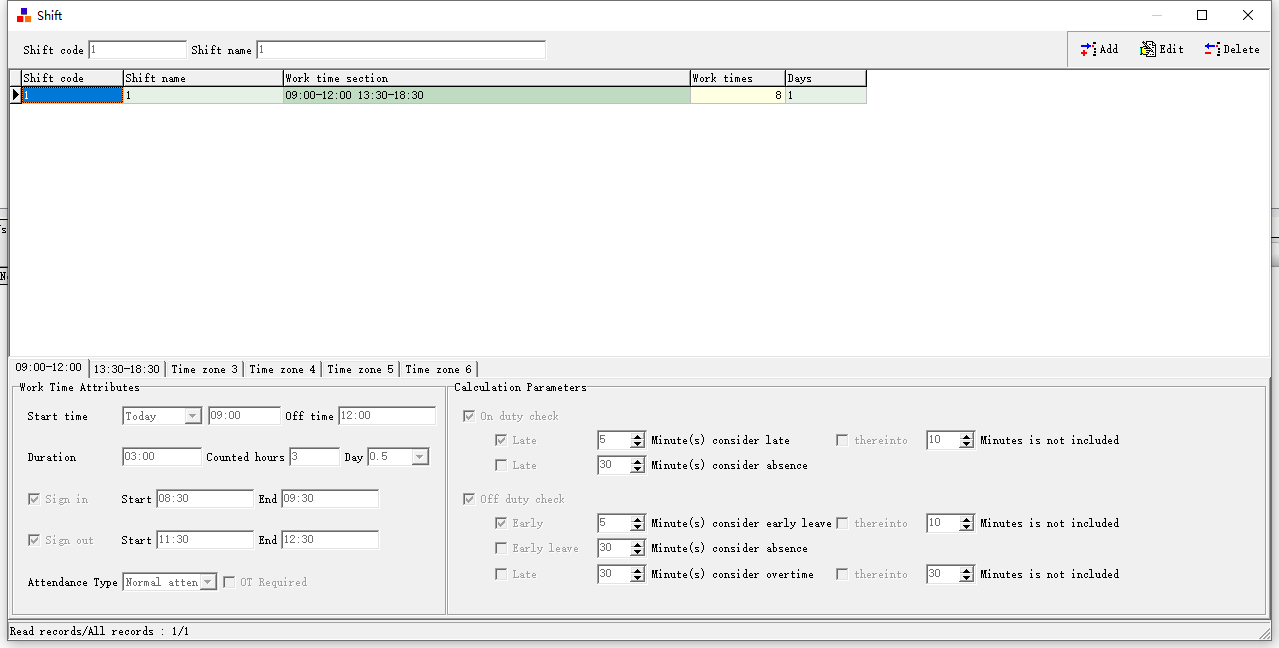Adjust the late not-included minutes spinner
The image size is (1279, 648).
click(966, 440)
